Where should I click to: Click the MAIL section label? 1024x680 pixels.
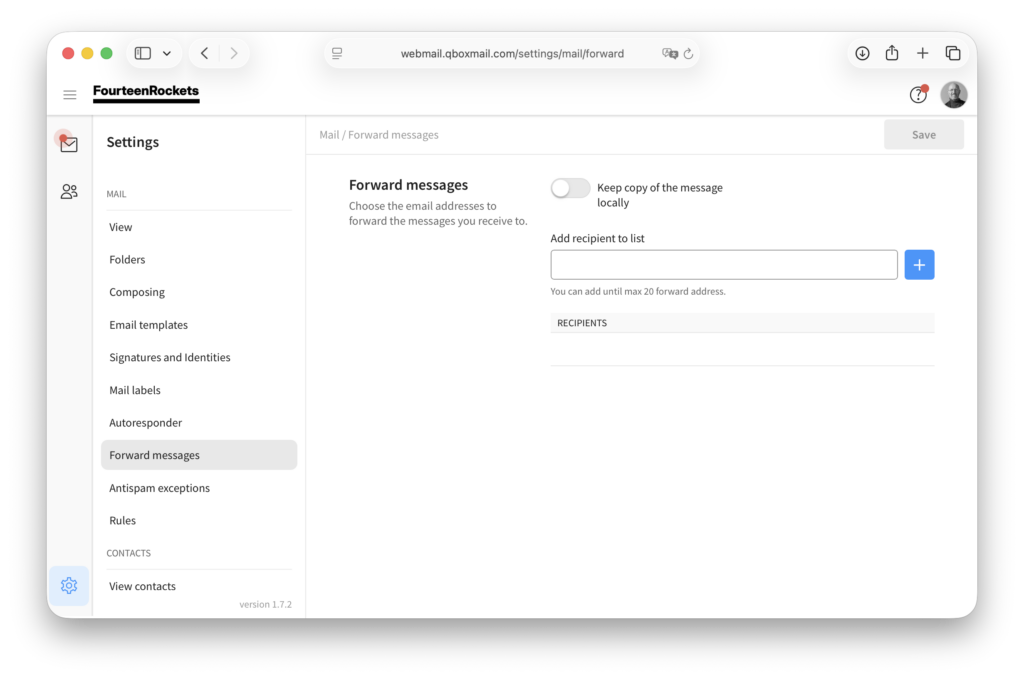pyautogui.click(x=116, y=194)
